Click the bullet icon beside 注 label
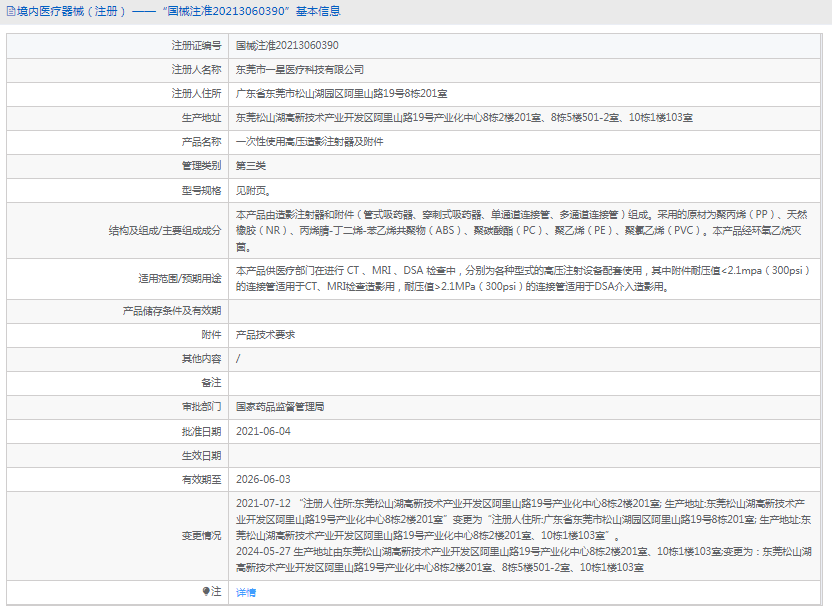 207,592
